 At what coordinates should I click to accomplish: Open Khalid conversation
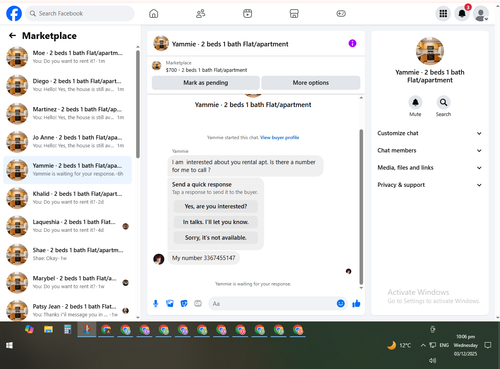68,198
